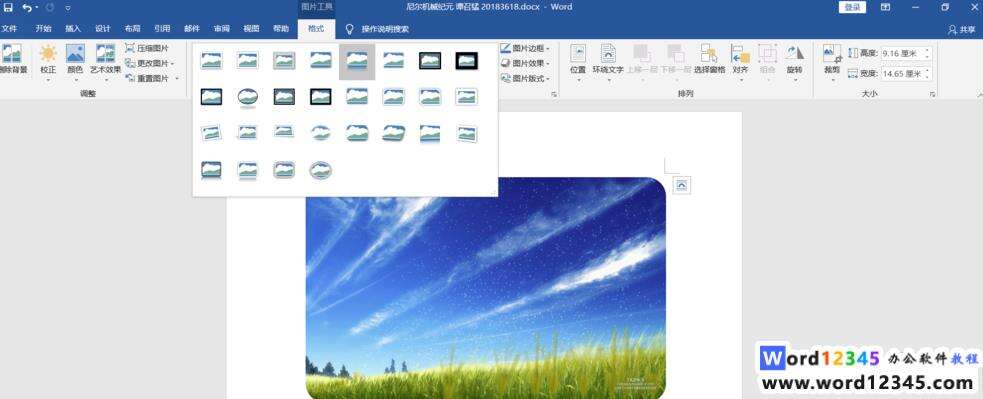Open the 校正 corrections menu
Viewport: 983px width, 399px height.
(x=48, y=63)
